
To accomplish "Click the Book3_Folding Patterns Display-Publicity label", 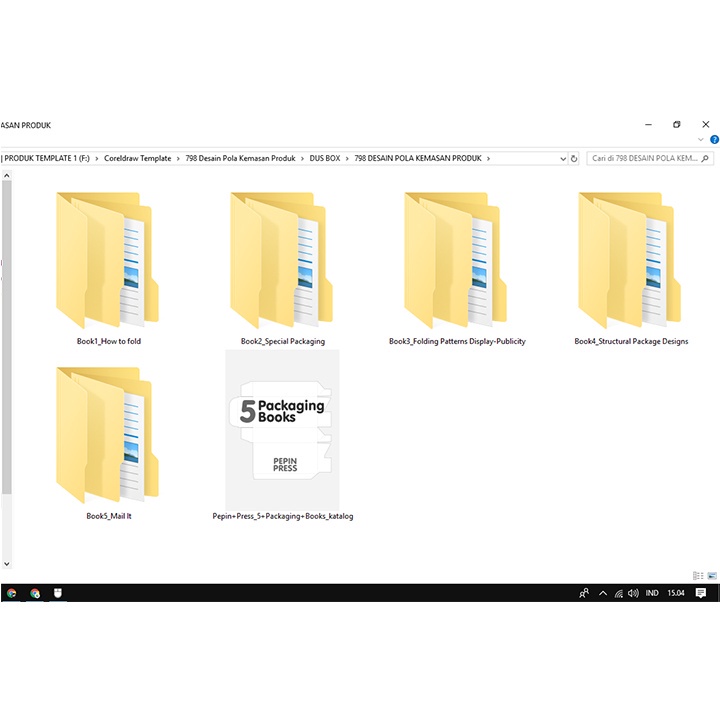I will click(457, 341).
